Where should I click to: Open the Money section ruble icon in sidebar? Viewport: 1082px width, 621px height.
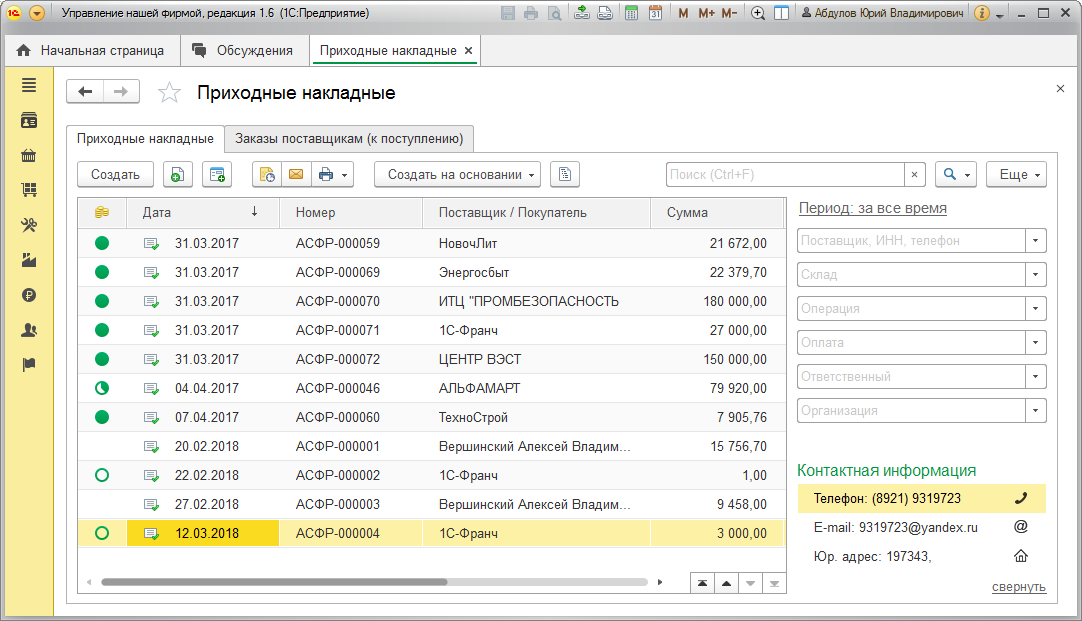29,295
